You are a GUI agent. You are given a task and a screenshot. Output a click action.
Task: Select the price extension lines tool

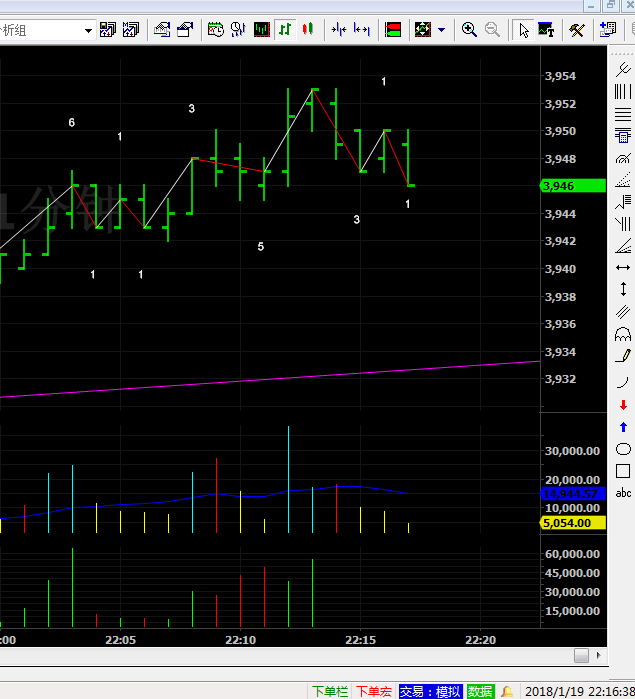pos(623,202)
